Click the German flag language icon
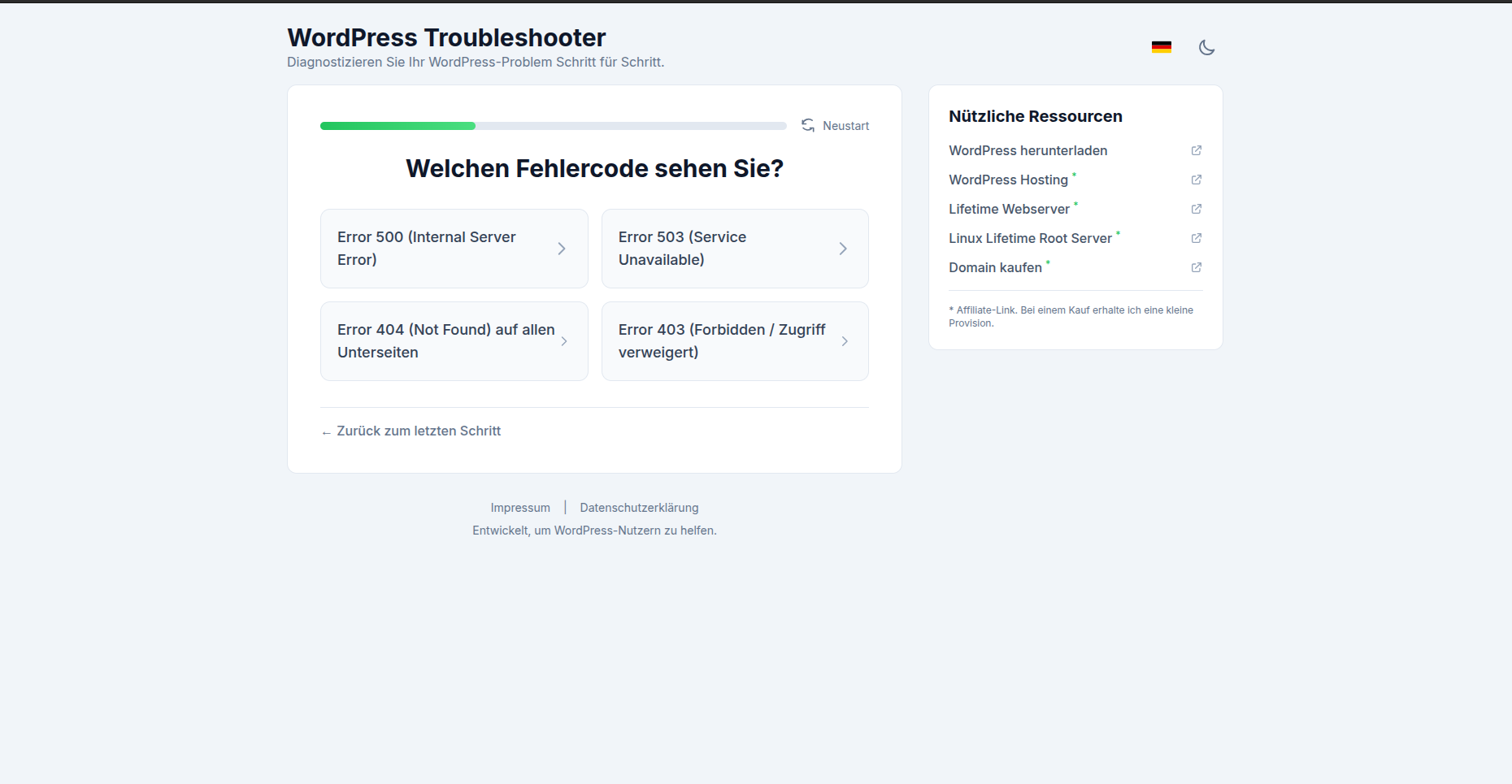The height and width of the screenshot is (784, 1512). point(1161,46)
